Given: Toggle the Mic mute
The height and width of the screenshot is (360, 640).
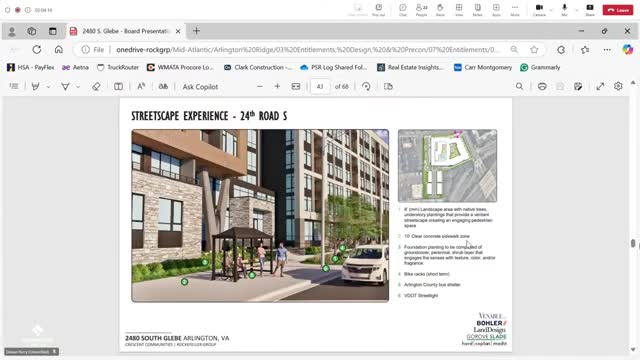Looking at the screenshot, I should [x=564, y=10].
